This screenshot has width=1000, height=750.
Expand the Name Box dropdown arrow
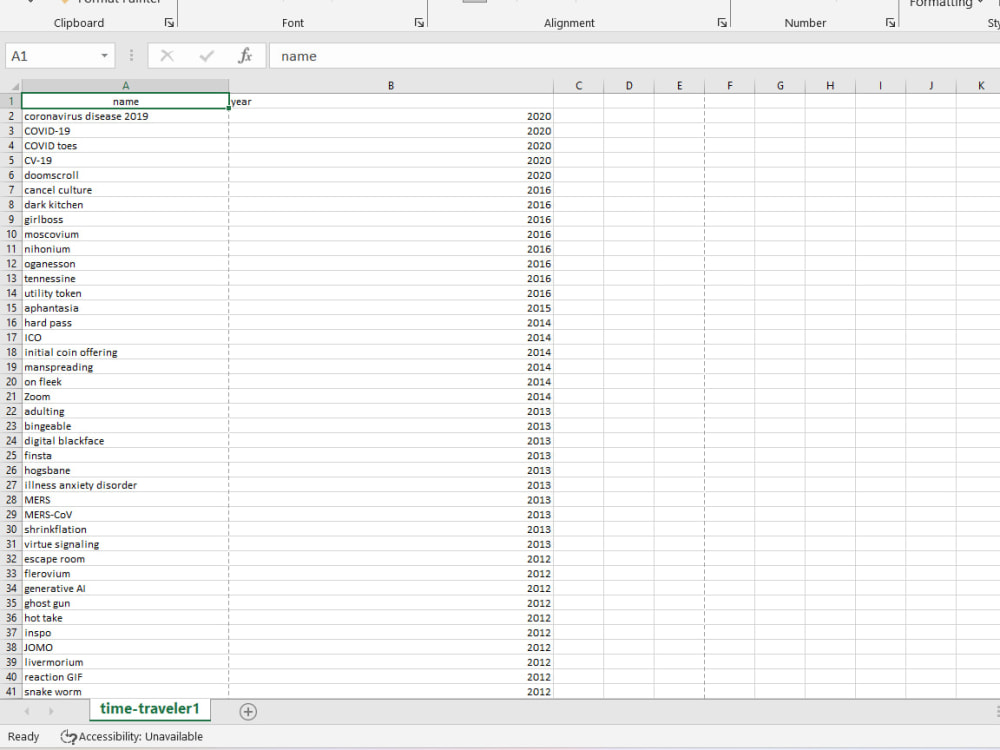point(104,56)
